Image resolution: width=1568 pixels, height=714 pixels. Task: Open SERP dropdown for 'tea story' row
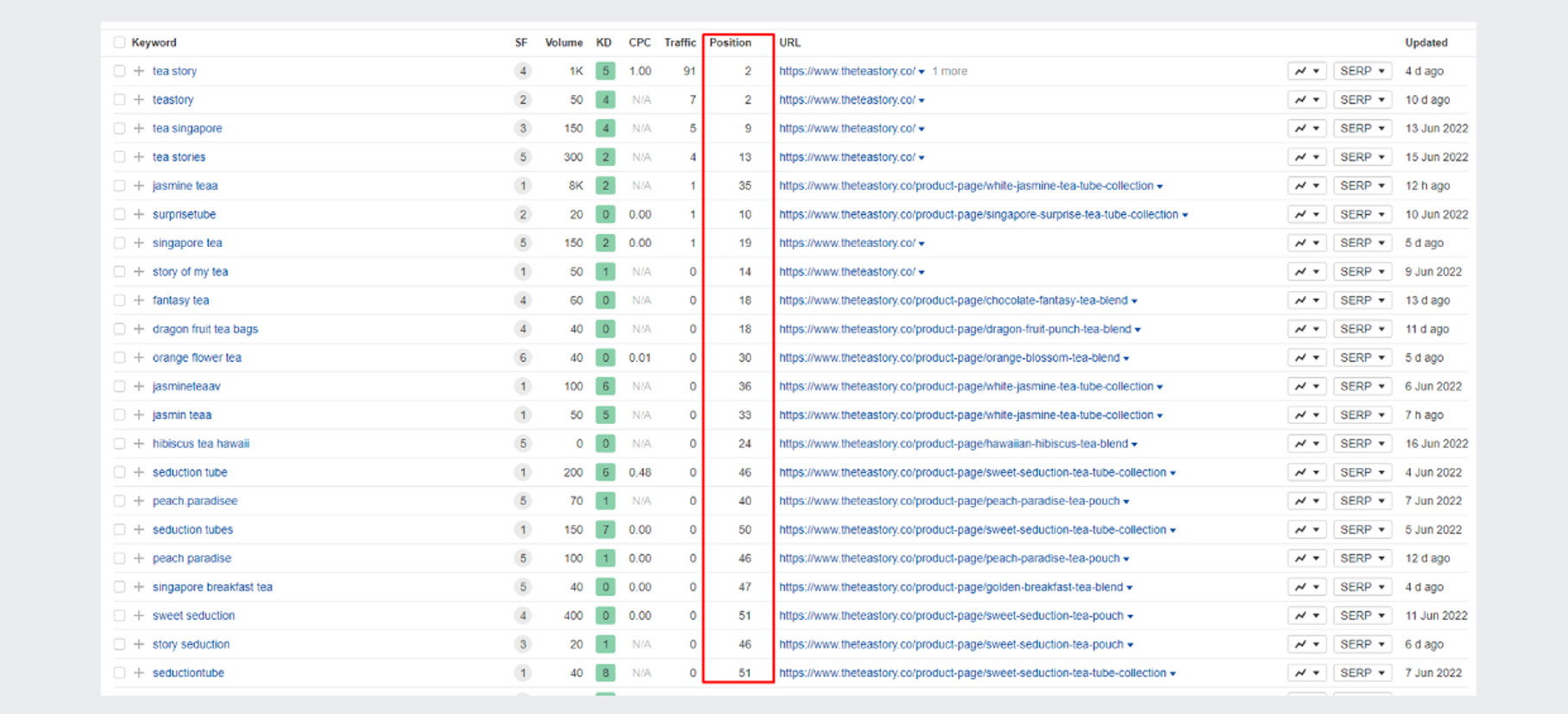(1363, 71)
